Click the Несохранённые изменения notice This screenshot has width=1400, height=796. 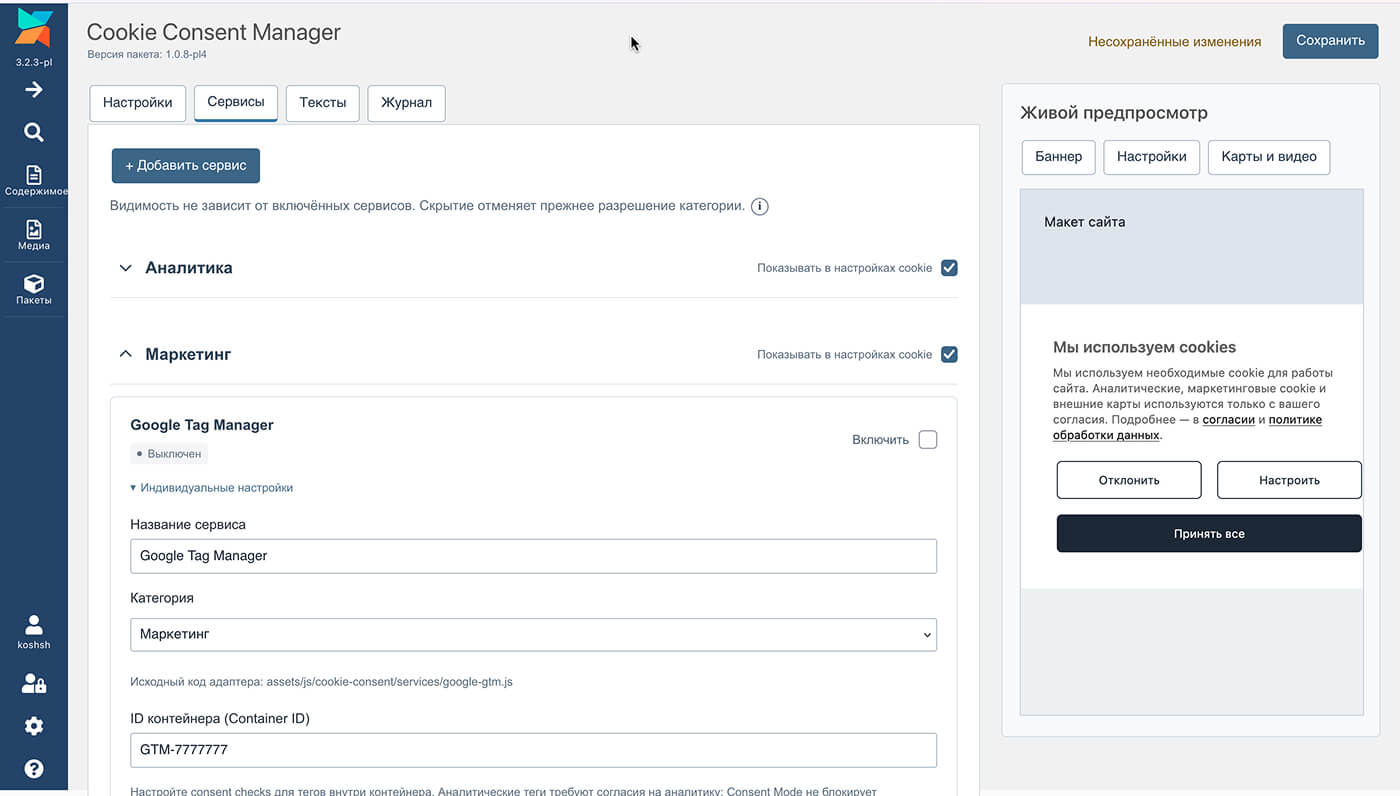(x=1174, y=42)
